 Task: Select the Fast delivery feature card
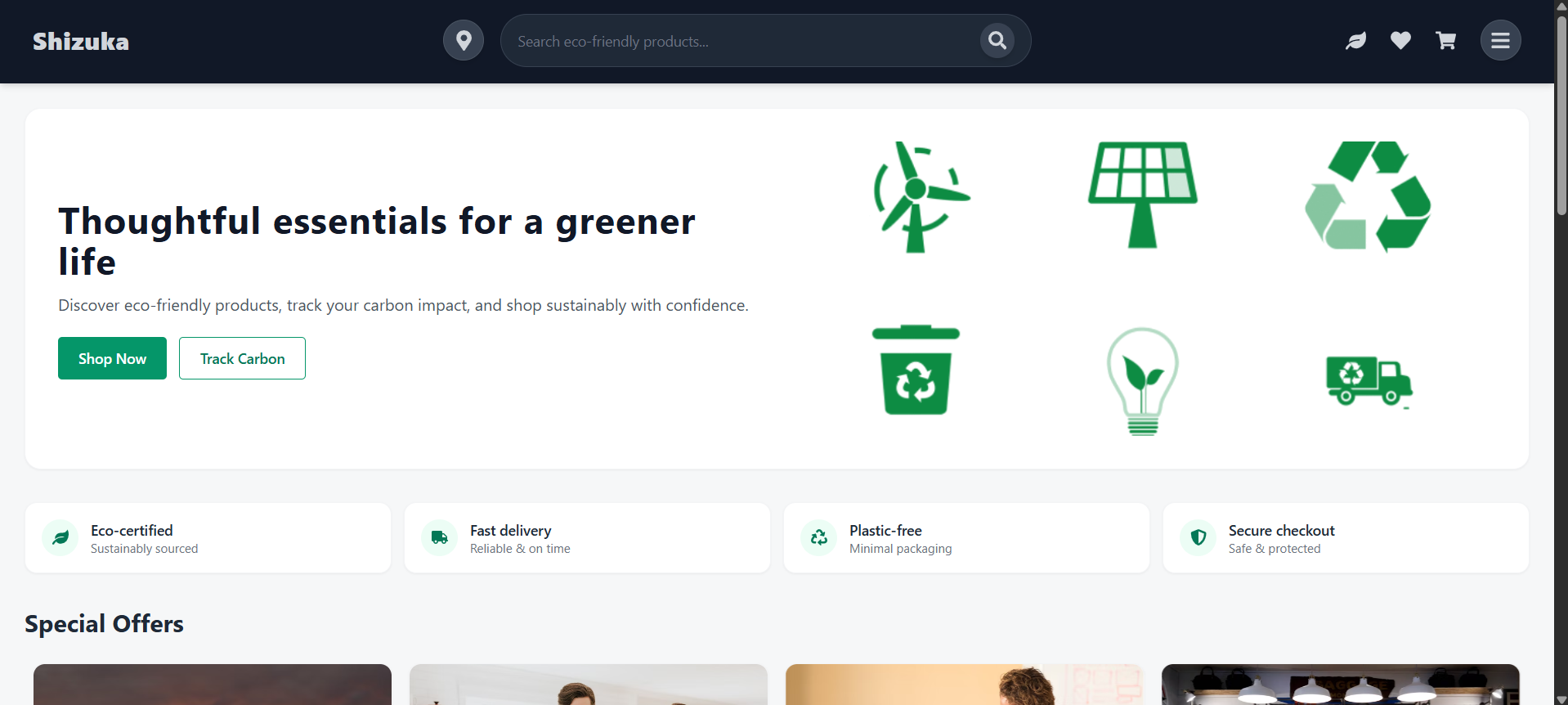[x=587, y=538]
